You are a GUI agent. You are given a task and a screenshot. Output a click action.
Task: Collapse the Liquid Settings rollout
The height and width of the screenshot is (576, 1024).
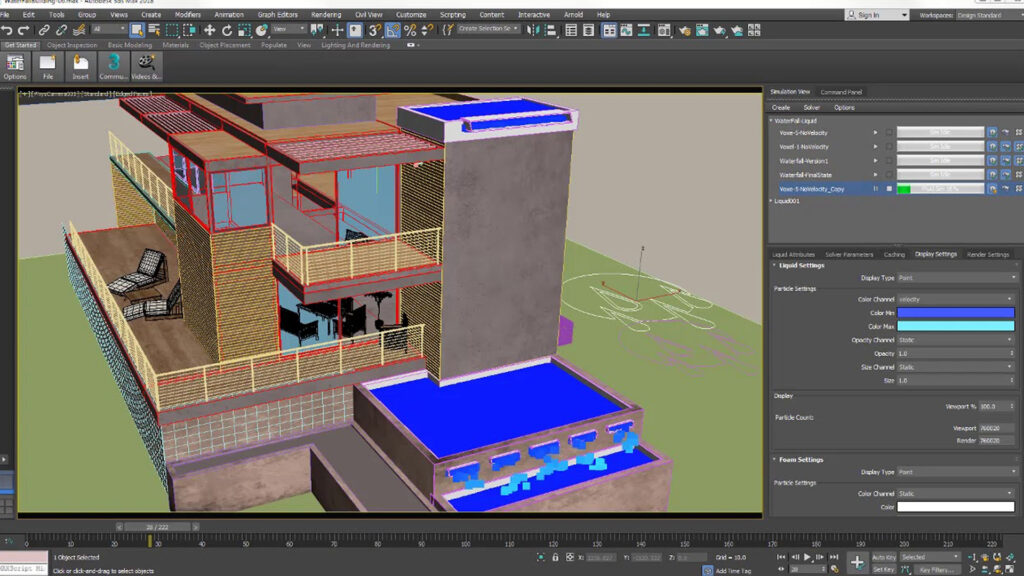point(775,265)
